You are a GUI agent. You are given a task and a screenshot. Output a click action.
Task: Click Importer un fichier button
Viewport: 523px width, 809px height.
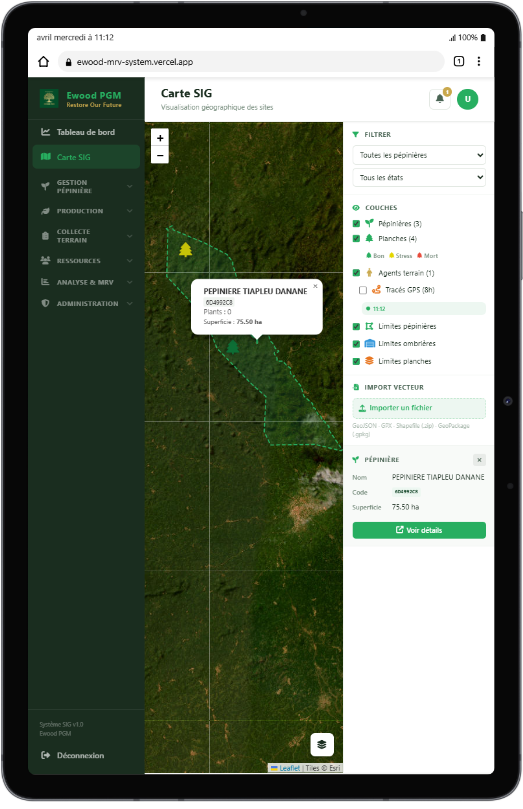419,408
